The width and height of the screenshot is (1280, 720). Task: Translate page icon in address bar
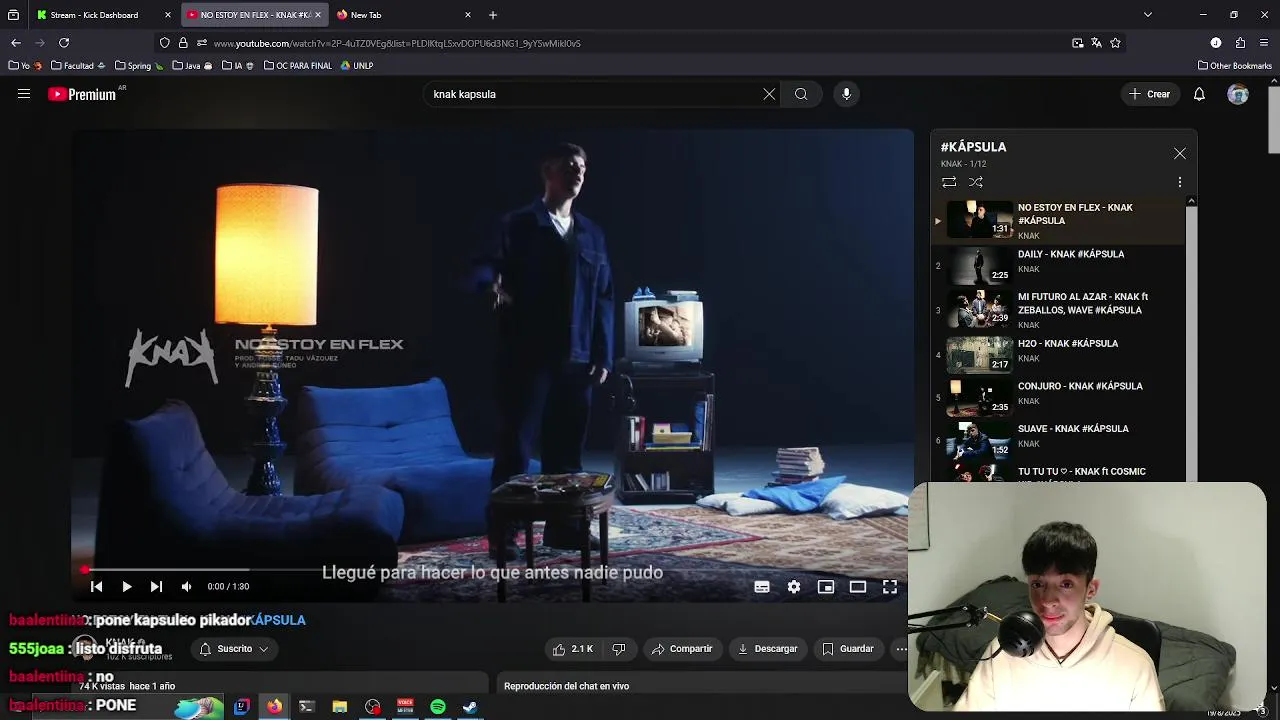tap(1096, 43)
